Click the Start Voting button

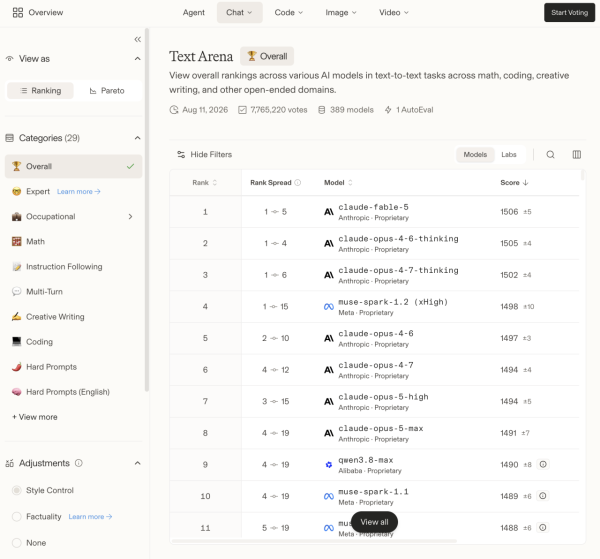pos(569,13)
